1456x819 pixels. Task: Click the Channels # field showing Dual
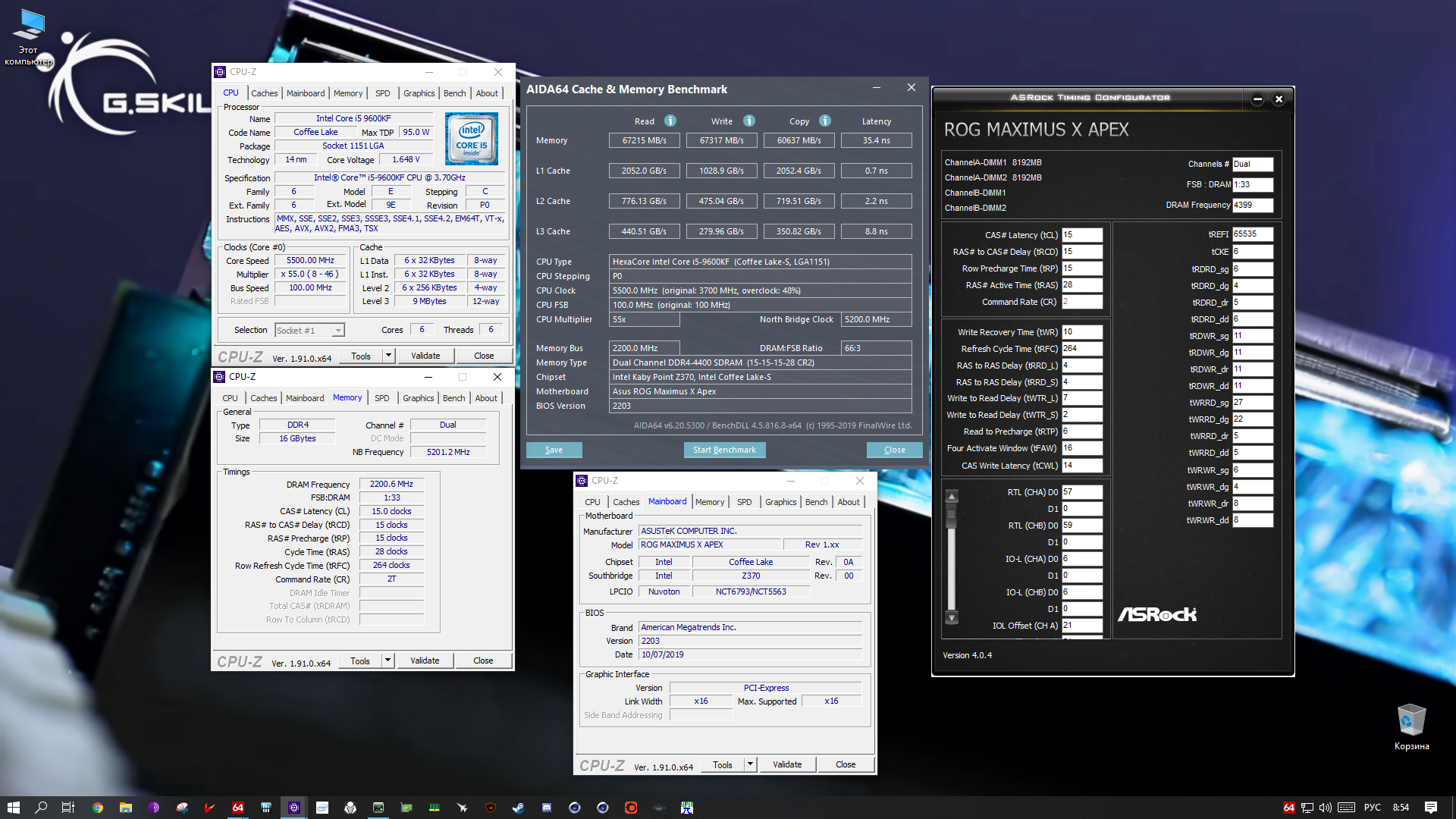pyautogui.click(x=1253, y=164)
